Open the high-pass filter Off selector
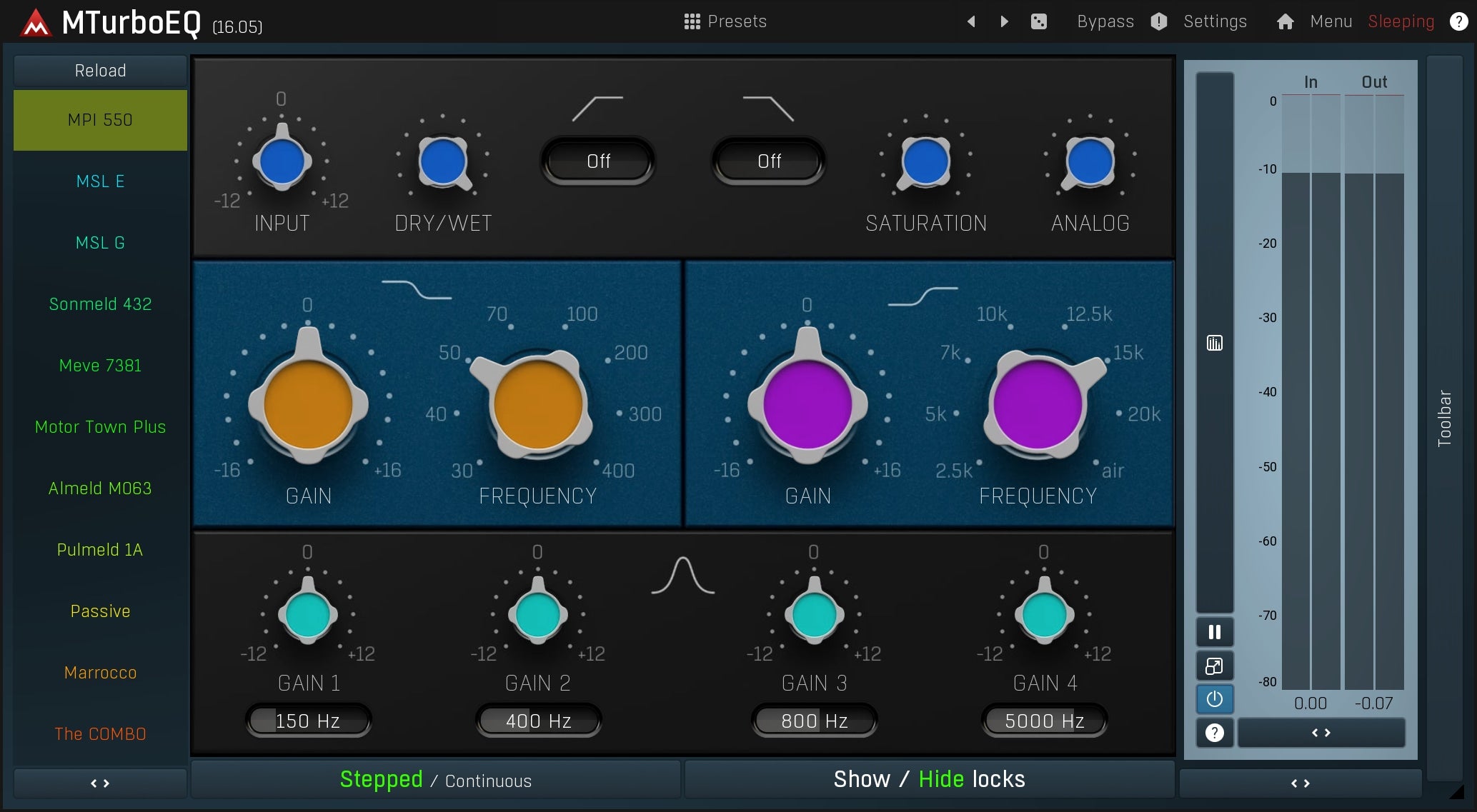 click(597, 161)
